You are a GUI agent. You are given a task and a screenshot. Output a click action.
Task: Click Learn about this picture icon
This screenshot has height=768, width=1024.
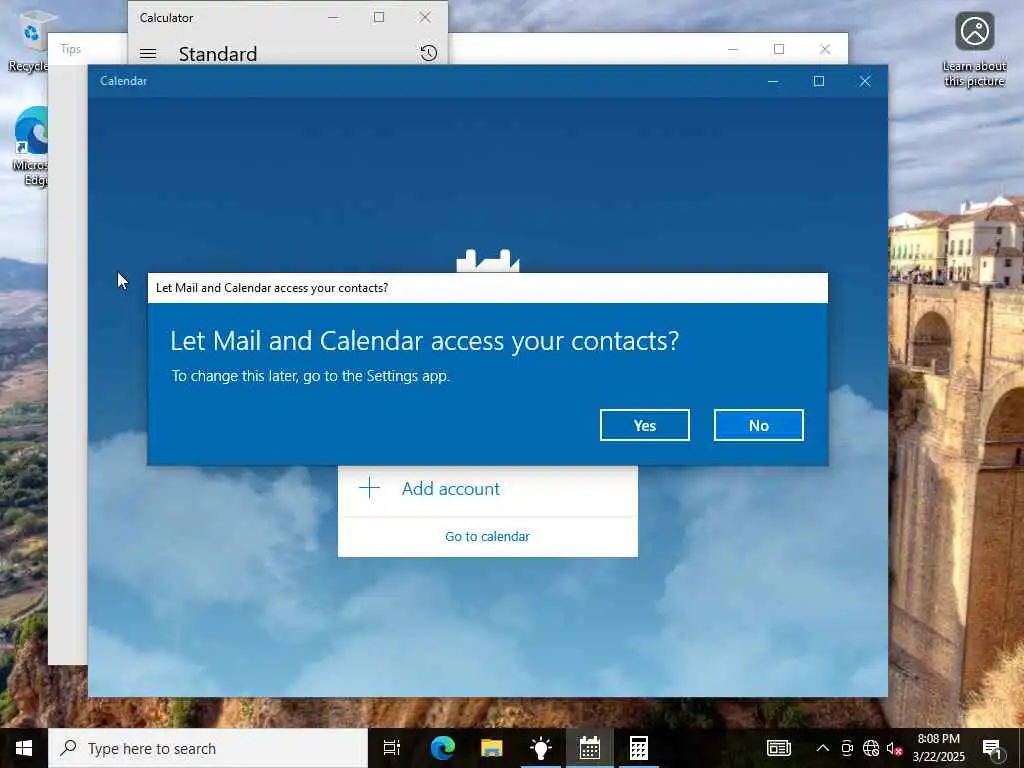974,50
